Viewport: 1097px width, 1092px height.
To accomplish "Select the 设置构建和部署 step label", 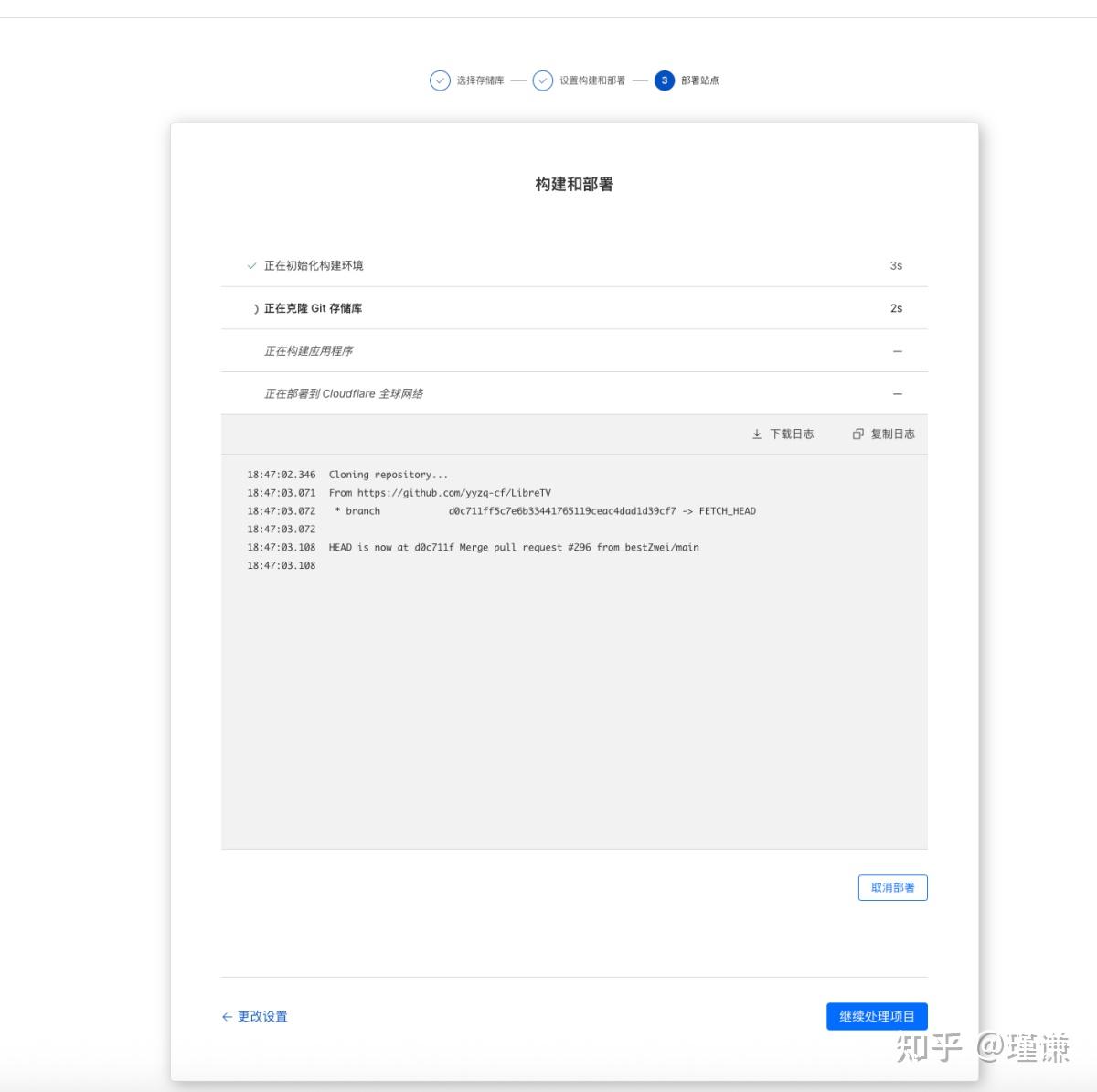I will [x=592, y=80].
